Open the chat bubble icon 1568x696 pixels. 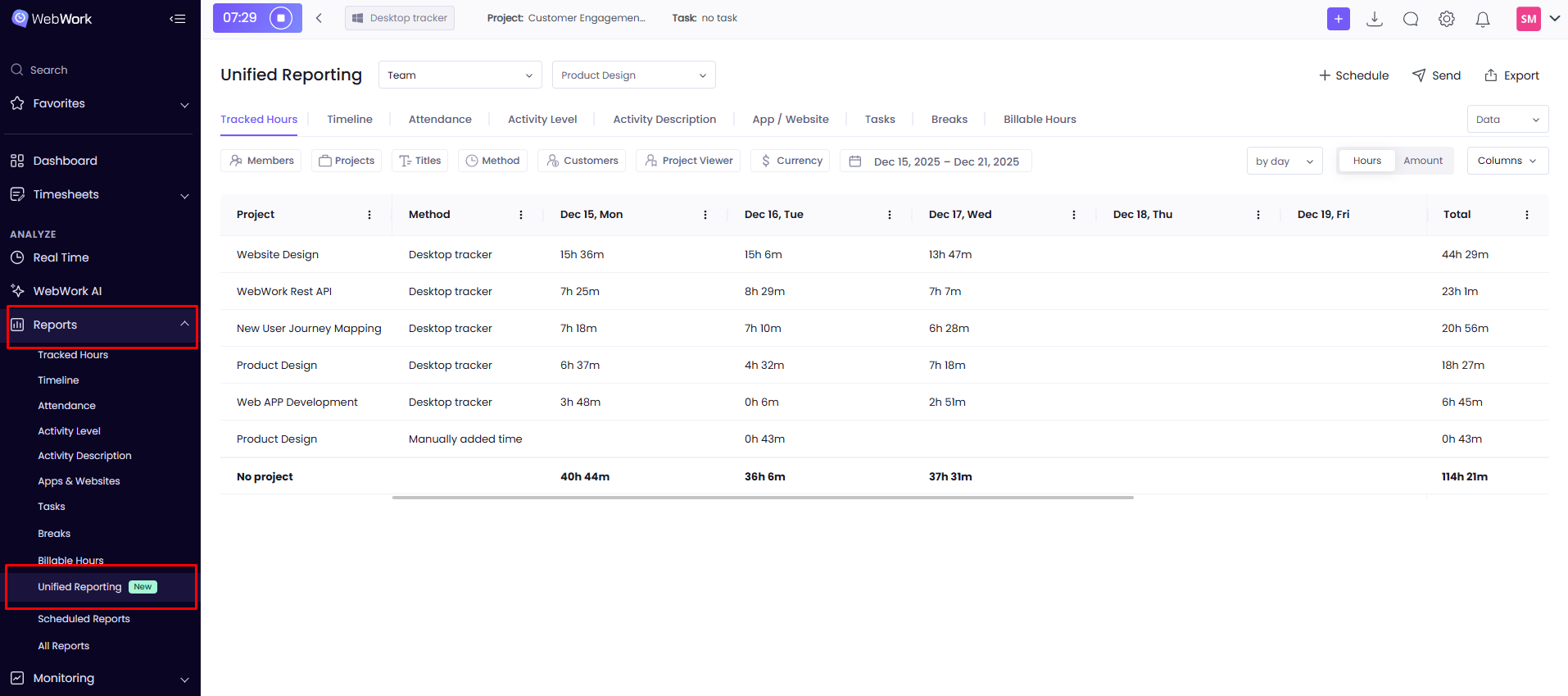pyautogui.click(x=1411, y=19)
